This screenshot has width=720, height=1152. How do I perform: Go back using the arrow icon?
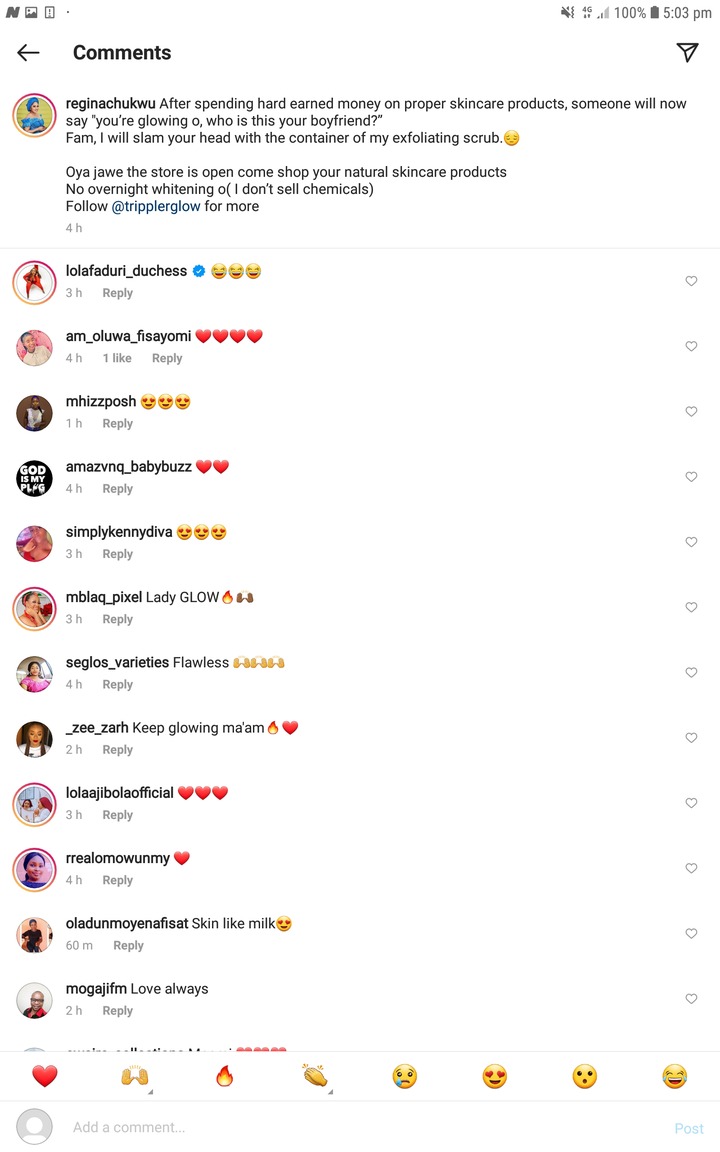(x=28, y=52)
